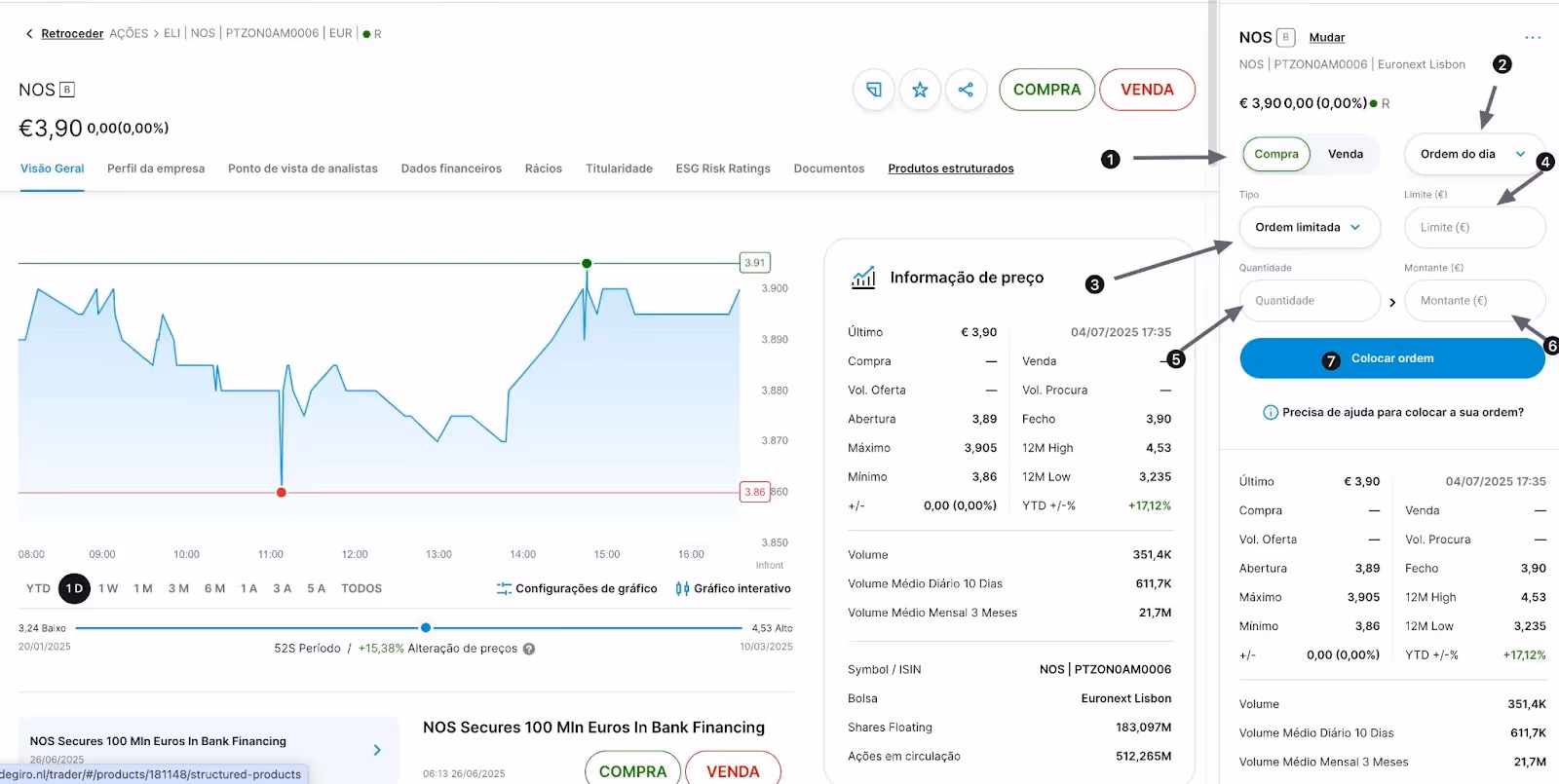Select the 5A chart range
Screen dimensions: 1559x784
[316, 588]
